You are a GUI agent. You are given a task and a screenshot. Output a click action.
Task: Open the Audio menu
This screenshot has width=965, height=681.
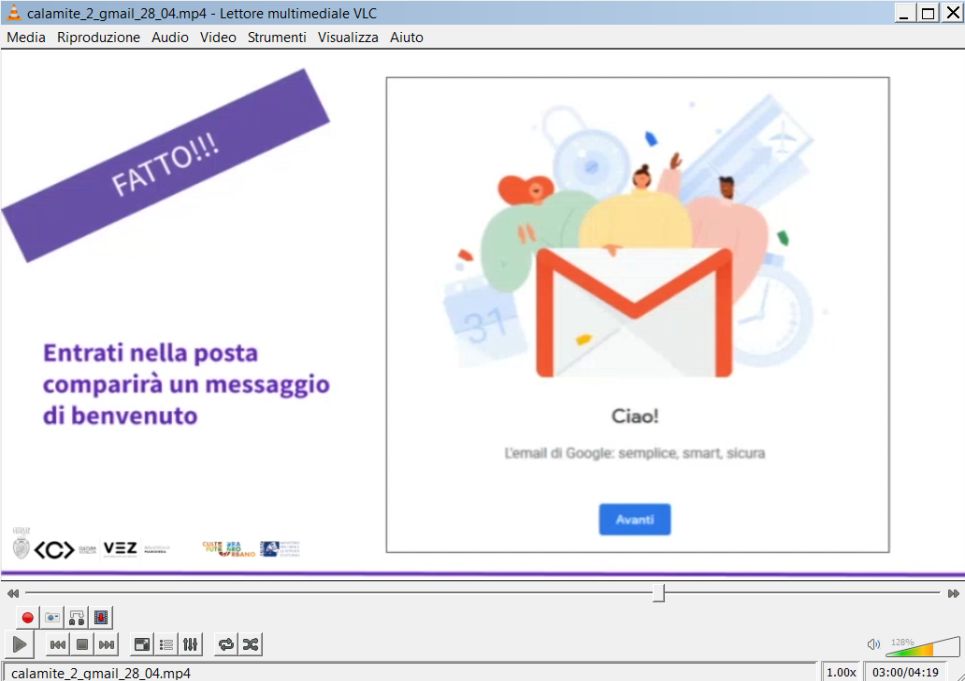coord(170,38)
